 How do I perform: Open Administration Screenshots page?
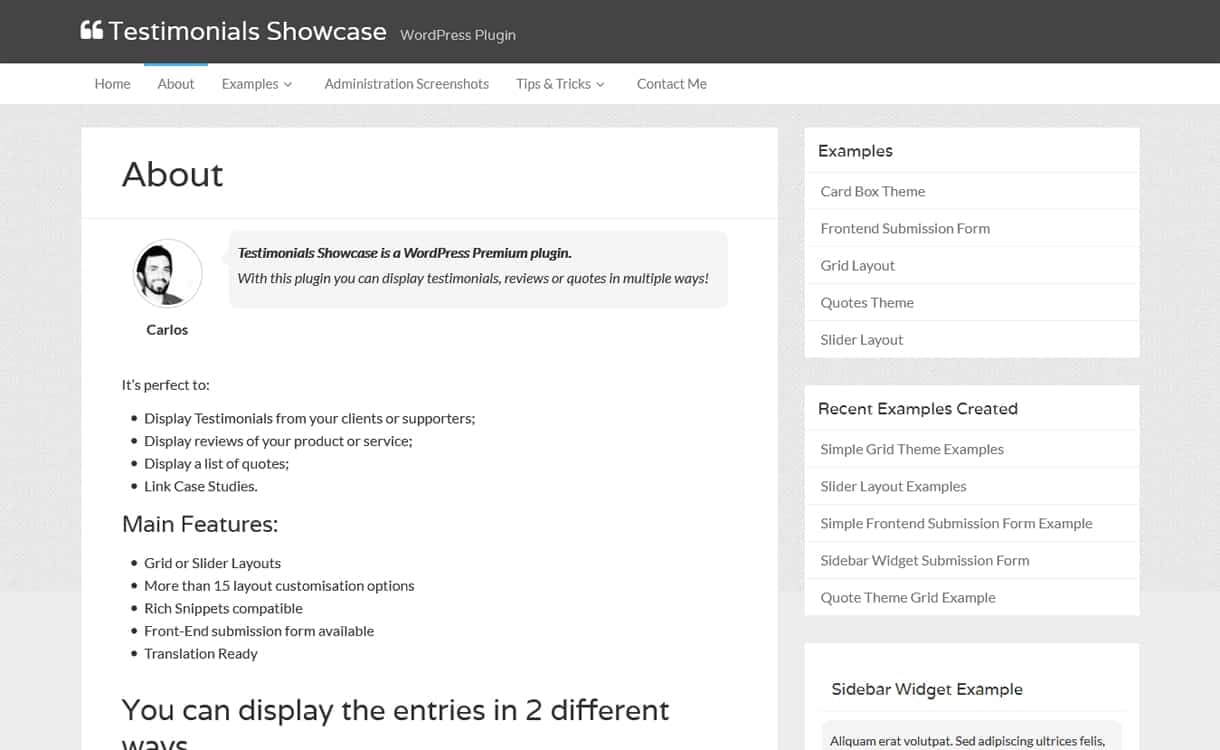click(406, 84)
